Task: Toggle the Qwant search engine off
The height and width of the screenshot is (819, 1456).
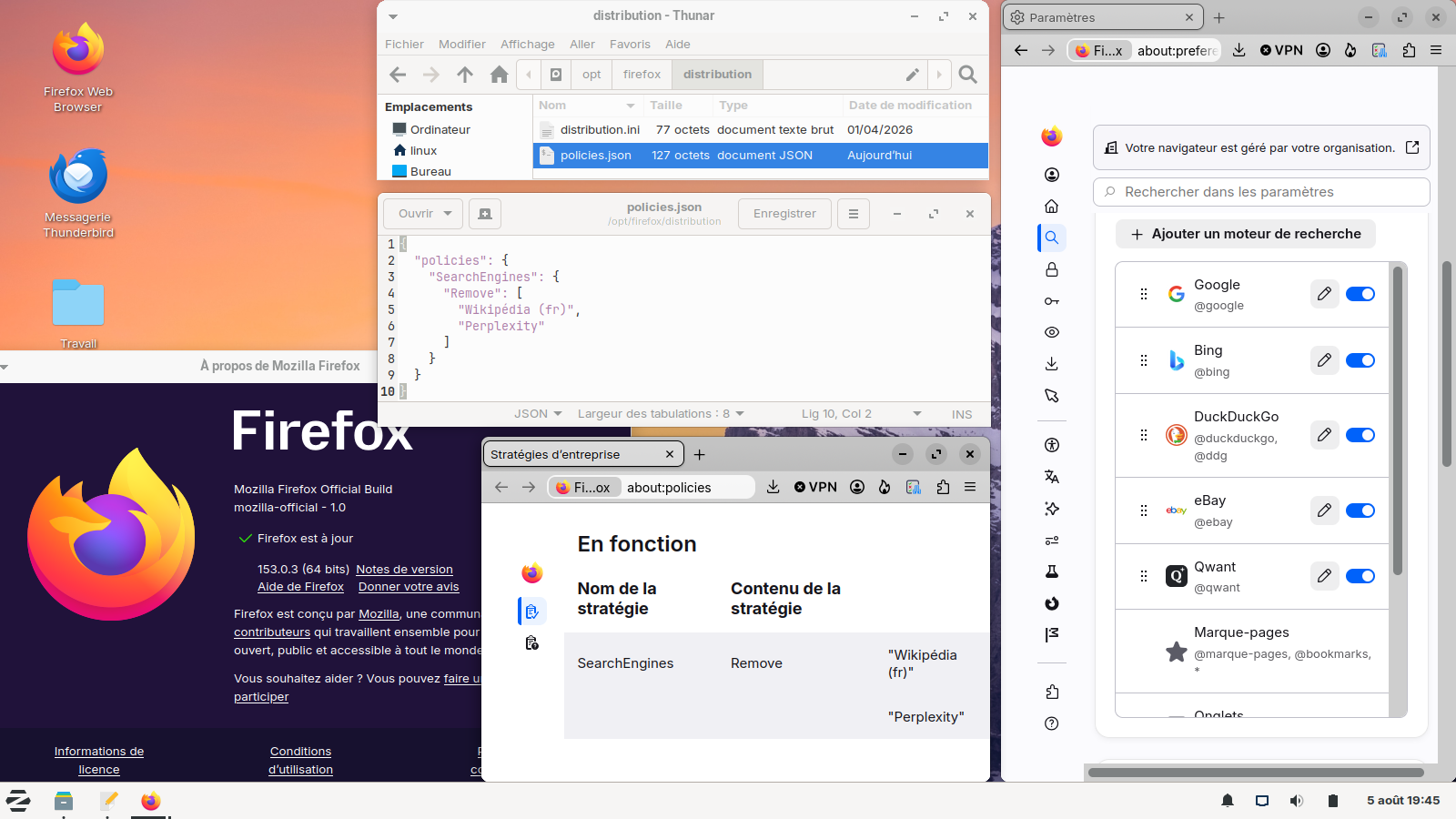Action: [x=1360, y=576]
